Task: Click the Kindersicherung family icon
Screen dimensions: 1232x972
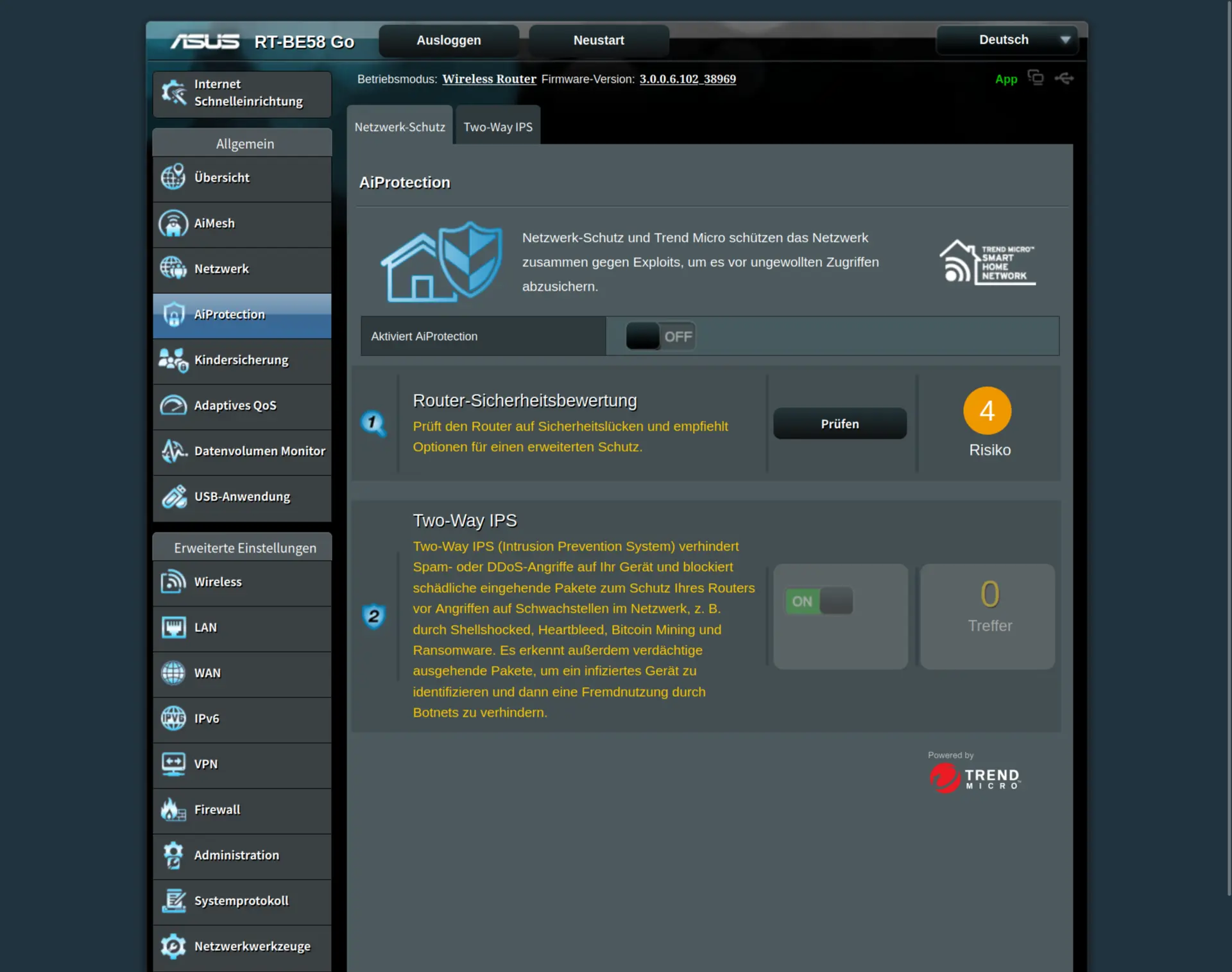Action: click(173, 361)
